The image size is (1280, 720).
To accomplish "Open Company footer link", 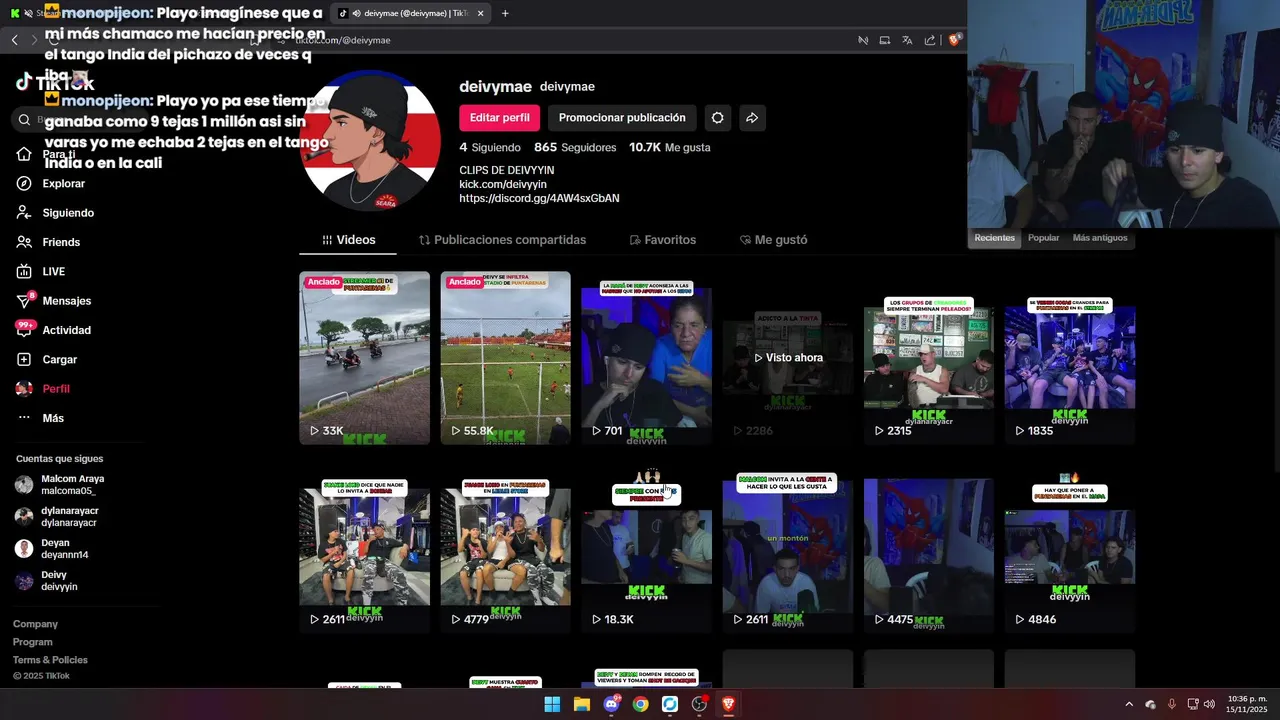I will tap(35, 624).
